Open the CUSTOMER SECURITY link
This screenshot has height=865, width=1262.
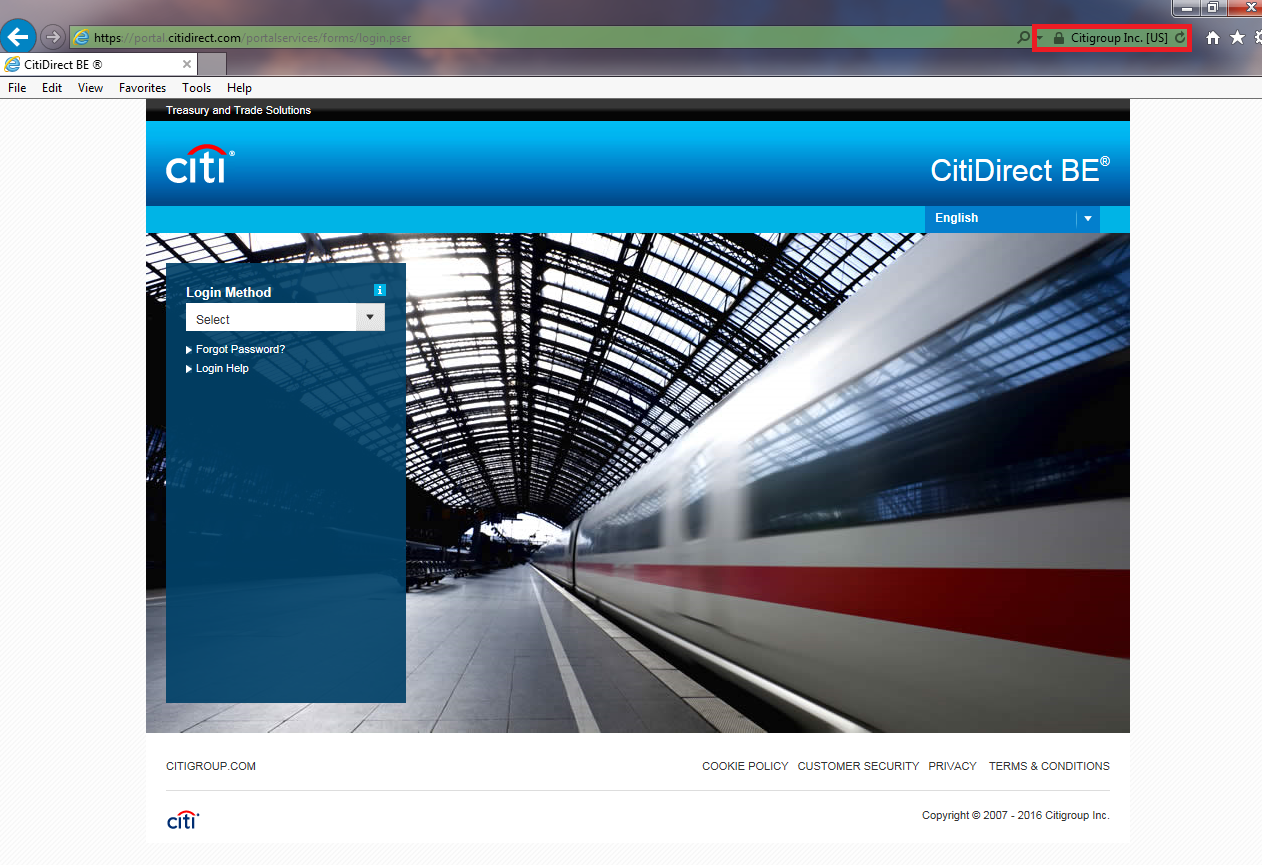pos(858,766)
